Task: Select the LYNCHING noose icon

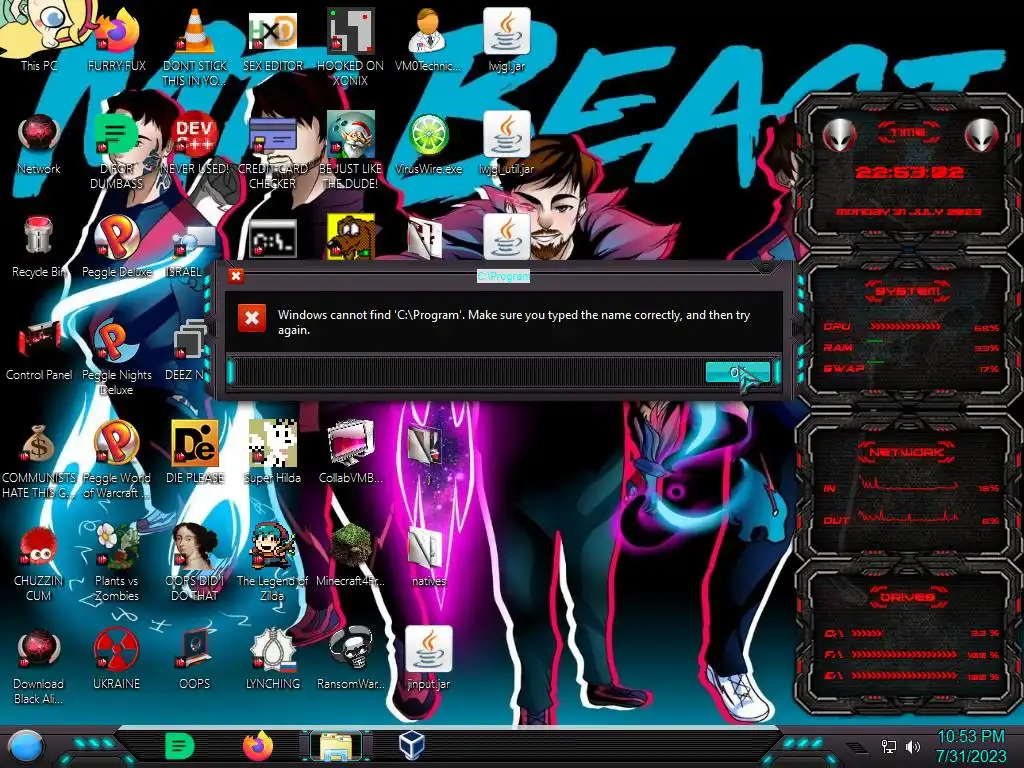Action: (x=272, y=658)
